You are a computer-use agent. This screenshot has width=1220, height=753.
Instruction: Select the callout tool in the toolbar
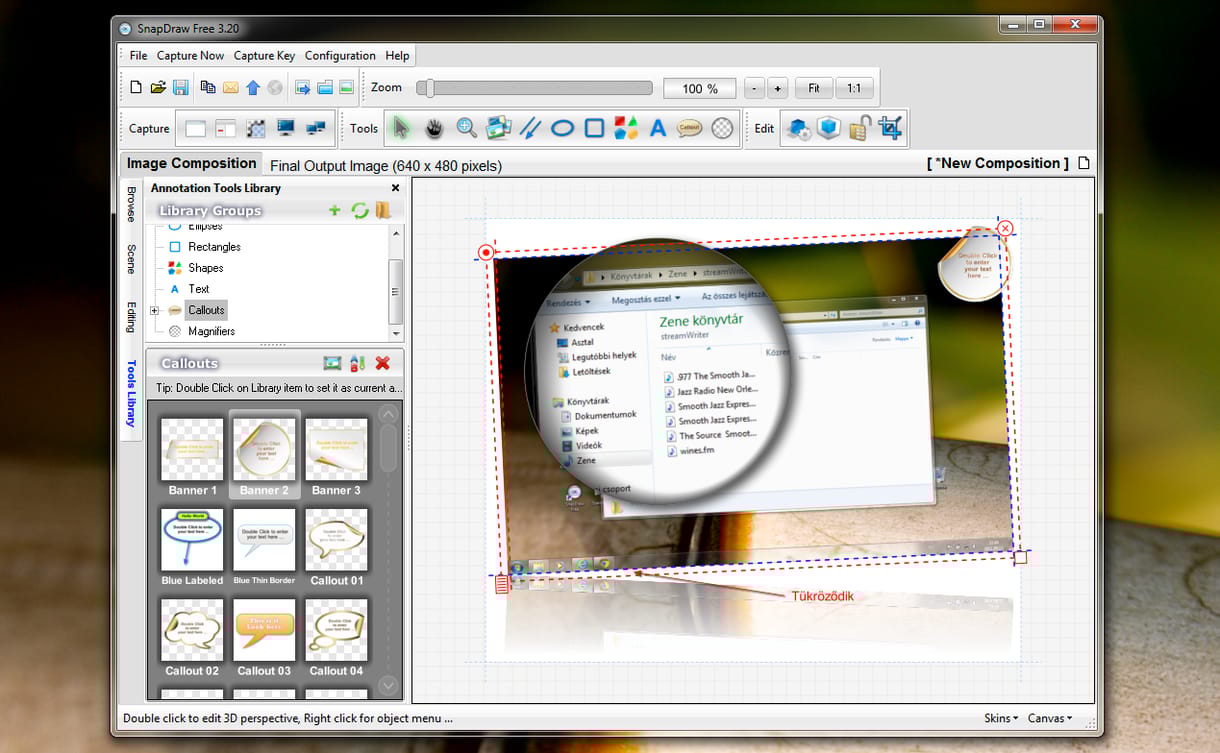pos(690,128)
